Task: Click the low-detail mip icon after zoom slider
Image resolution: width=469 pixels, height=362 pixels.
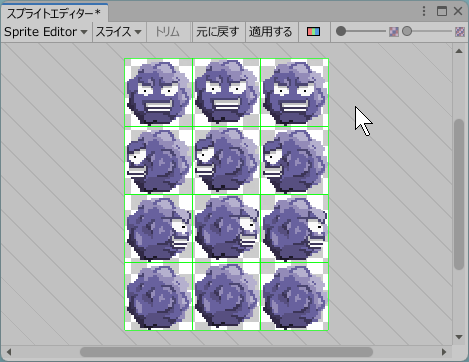Action: click(x=394, y=32)
